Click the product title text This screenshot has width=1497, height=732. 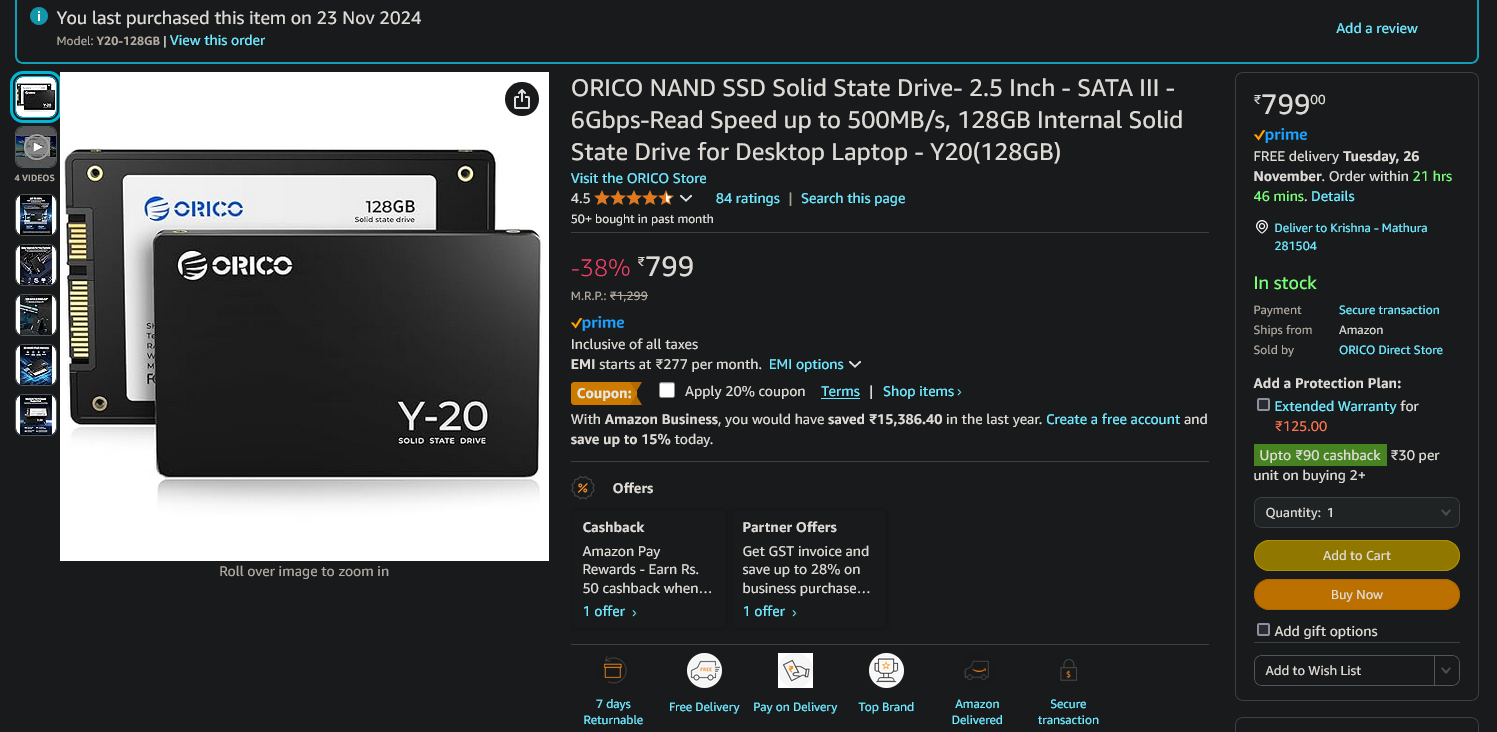click(877, 120)
